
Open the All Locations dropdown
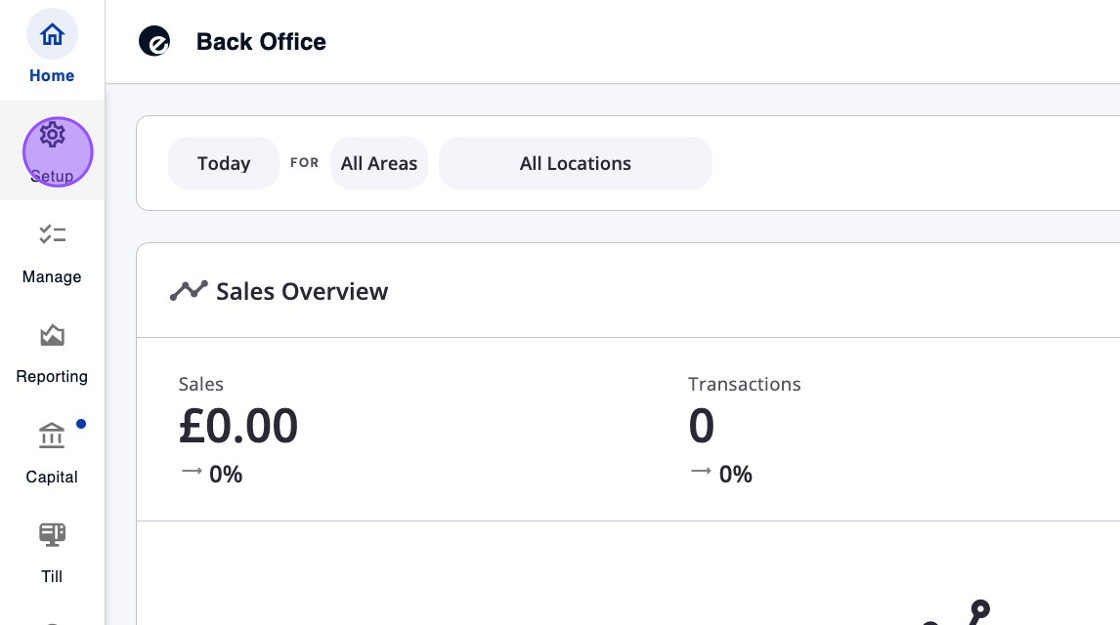575,163
